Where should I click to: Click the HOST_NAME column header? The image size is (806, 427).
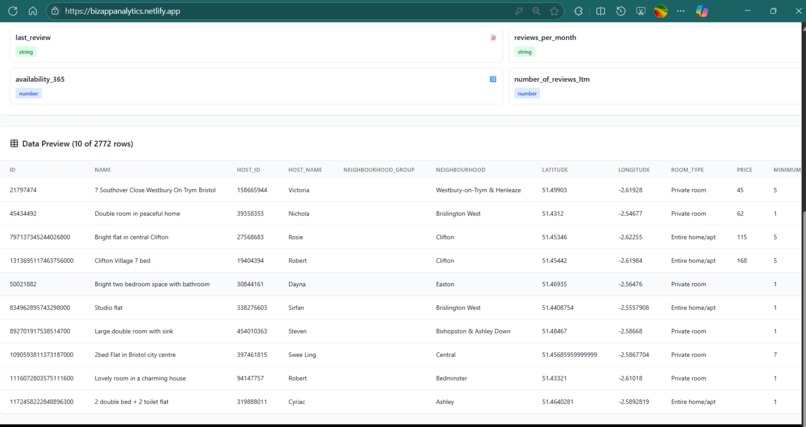(x=305, y=170)
